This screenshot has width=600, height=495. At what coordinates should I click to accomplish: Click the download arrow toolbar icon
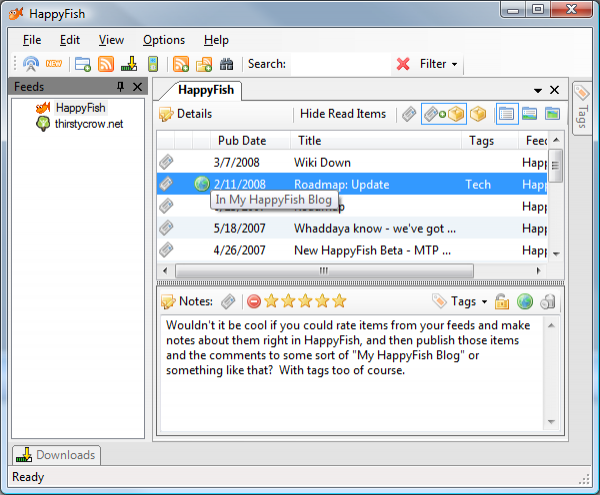point(129,64)
